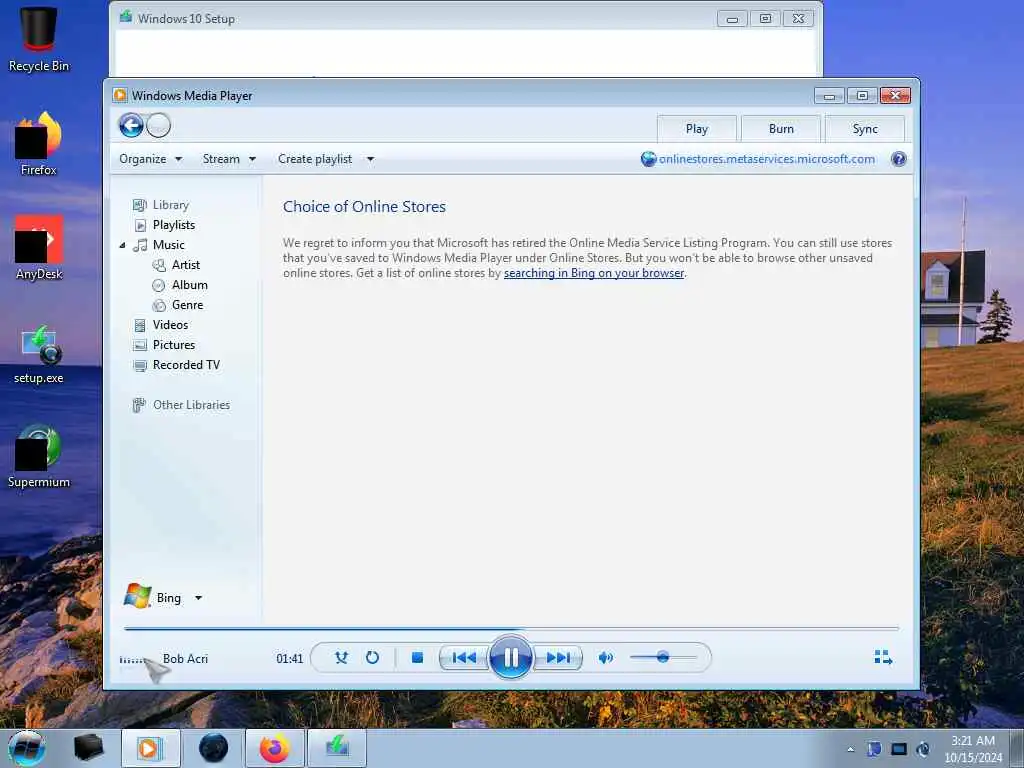Image resolution: width=1024 pixels, height=768 pixels.
Task: Click the 01:41 elapsed time display
Action: click(289, 658)
